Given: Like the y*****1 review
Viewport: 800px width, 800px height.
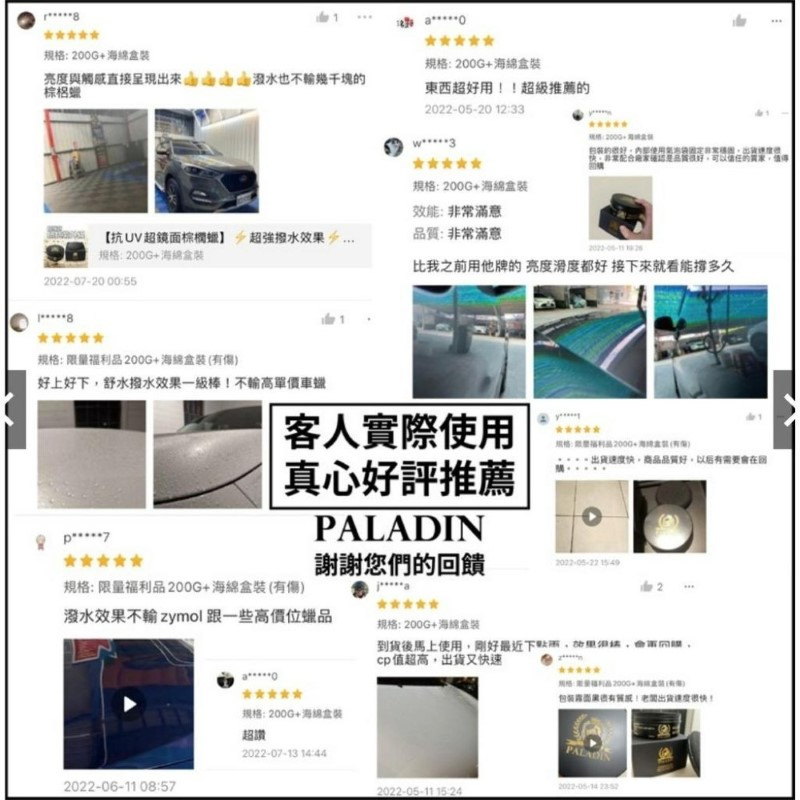Looking at the screenshot, I should click(x=750, y=417).
